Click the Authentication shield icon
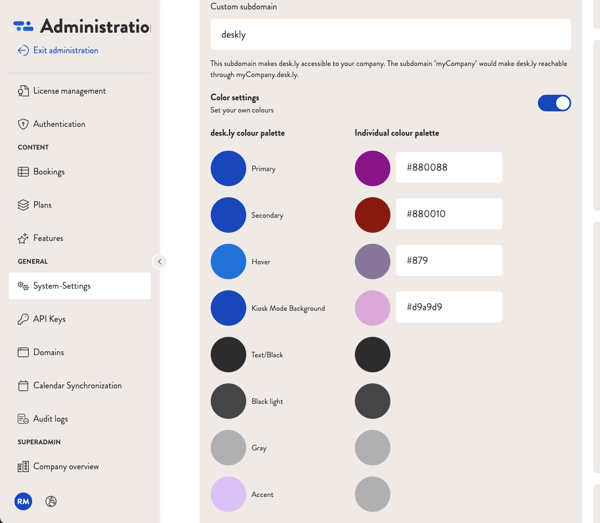The image size is (600, 523). [x=23, y=124]
